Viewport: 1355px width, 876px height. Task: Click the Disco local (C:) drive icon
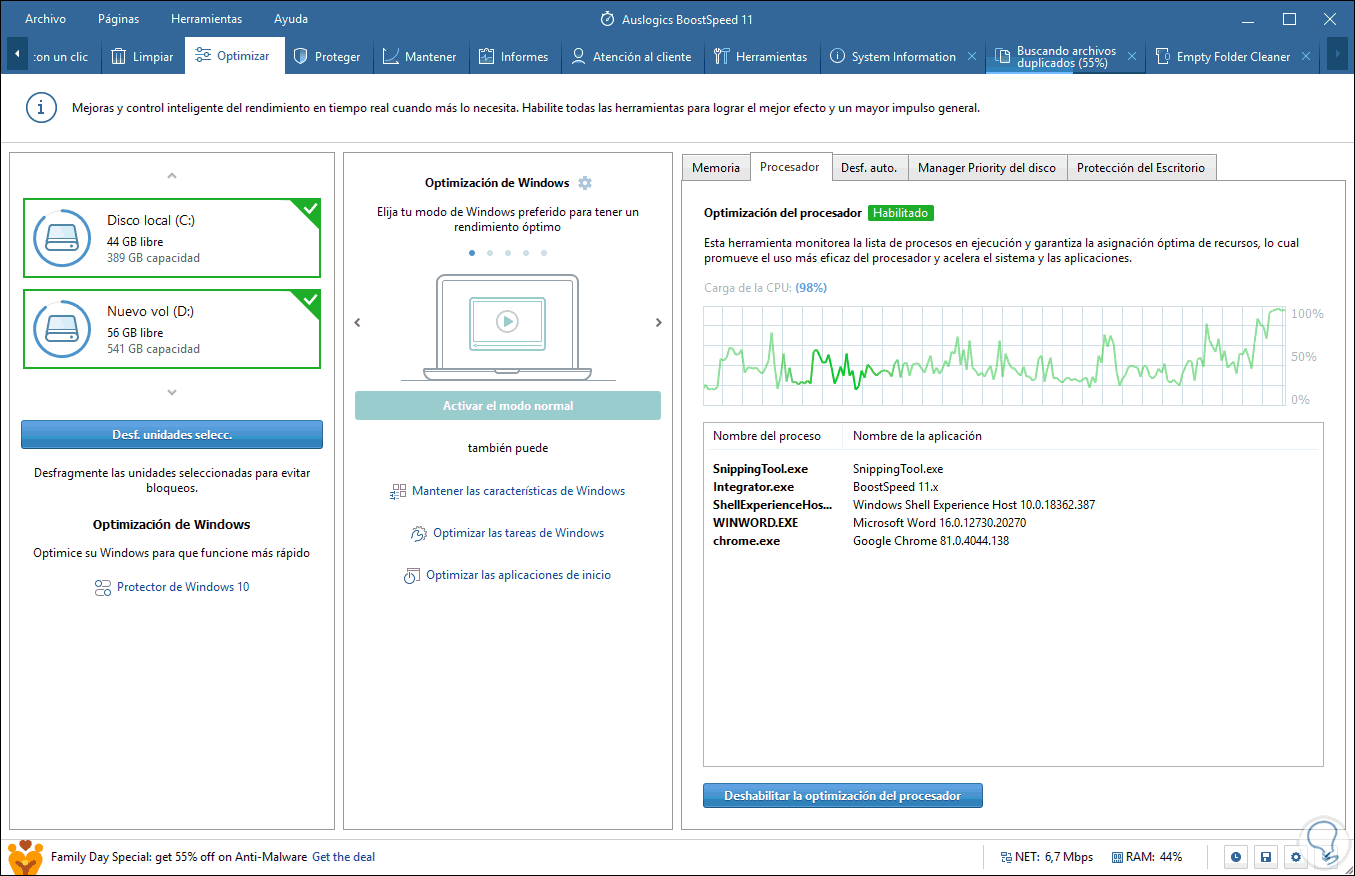tap(63, 240)
